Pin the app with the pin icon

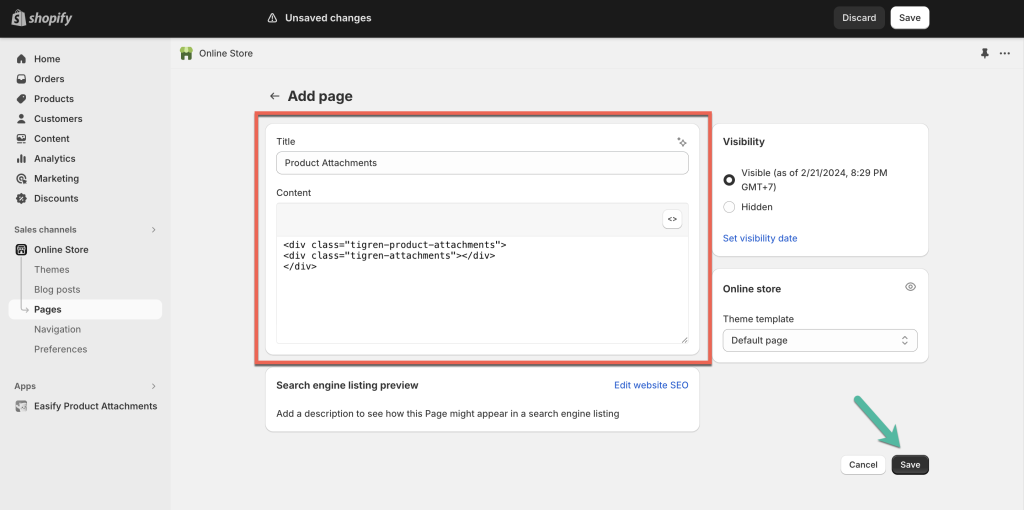click(x=985, y=54)
